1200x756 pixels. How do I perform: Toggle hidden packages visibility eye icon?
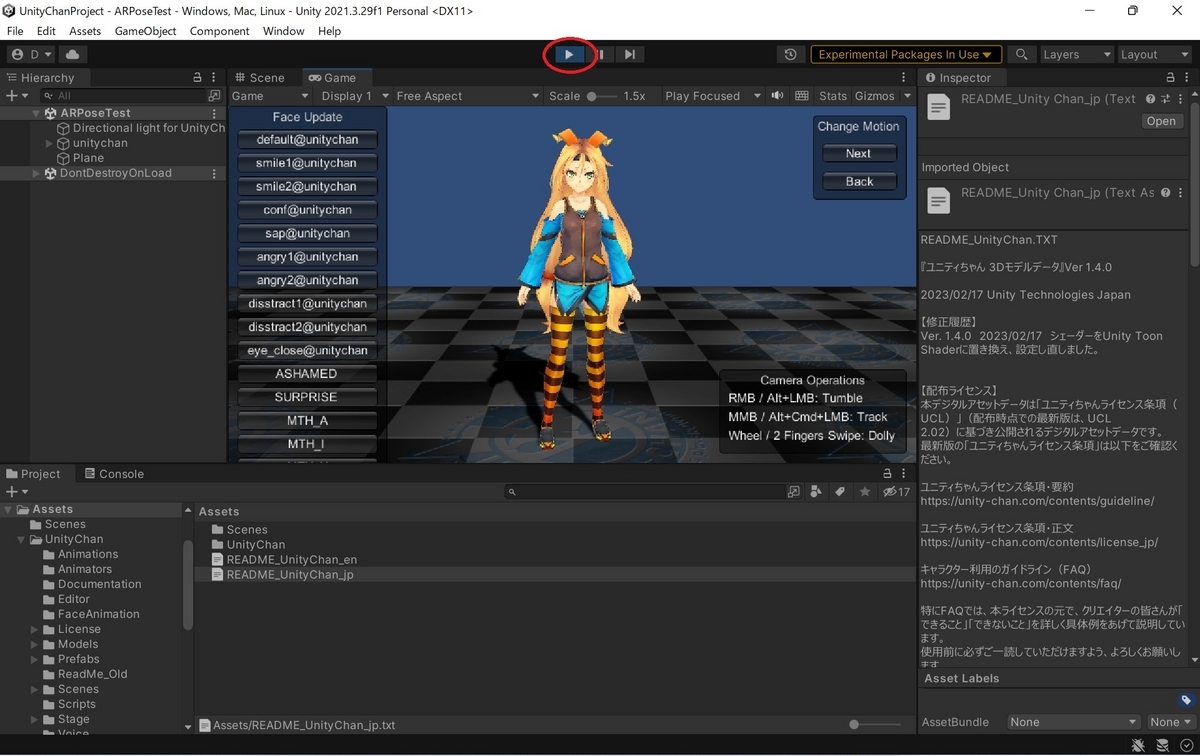(x=896, y=492)
